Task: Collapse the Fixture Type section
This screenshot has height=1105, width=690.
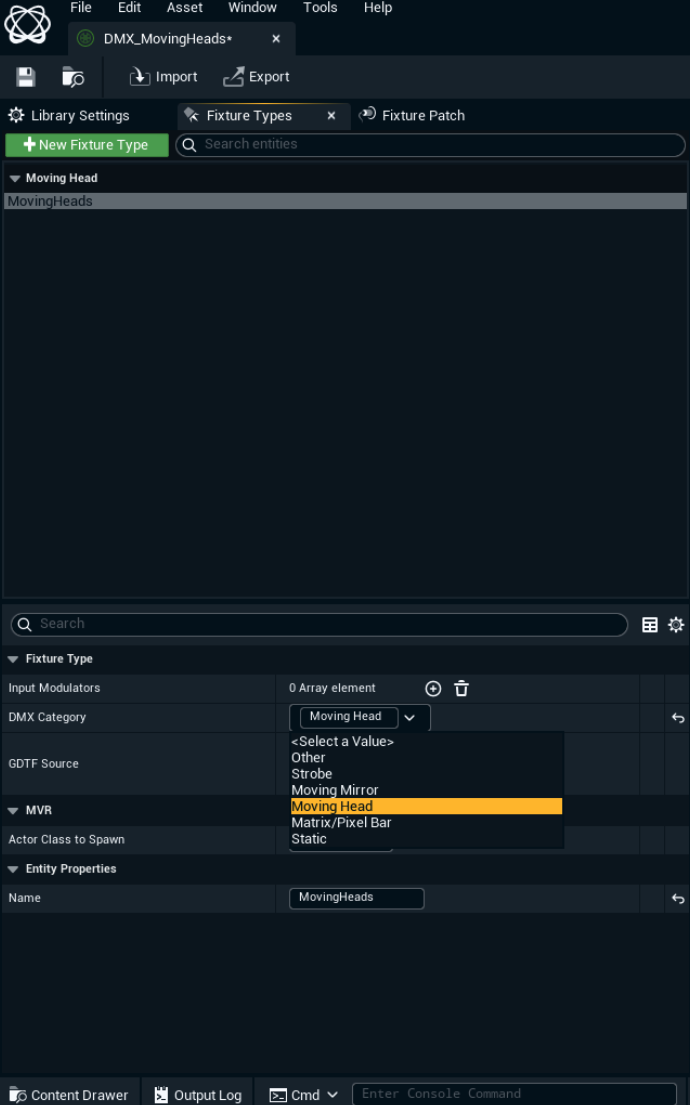Action: (14, 659)
